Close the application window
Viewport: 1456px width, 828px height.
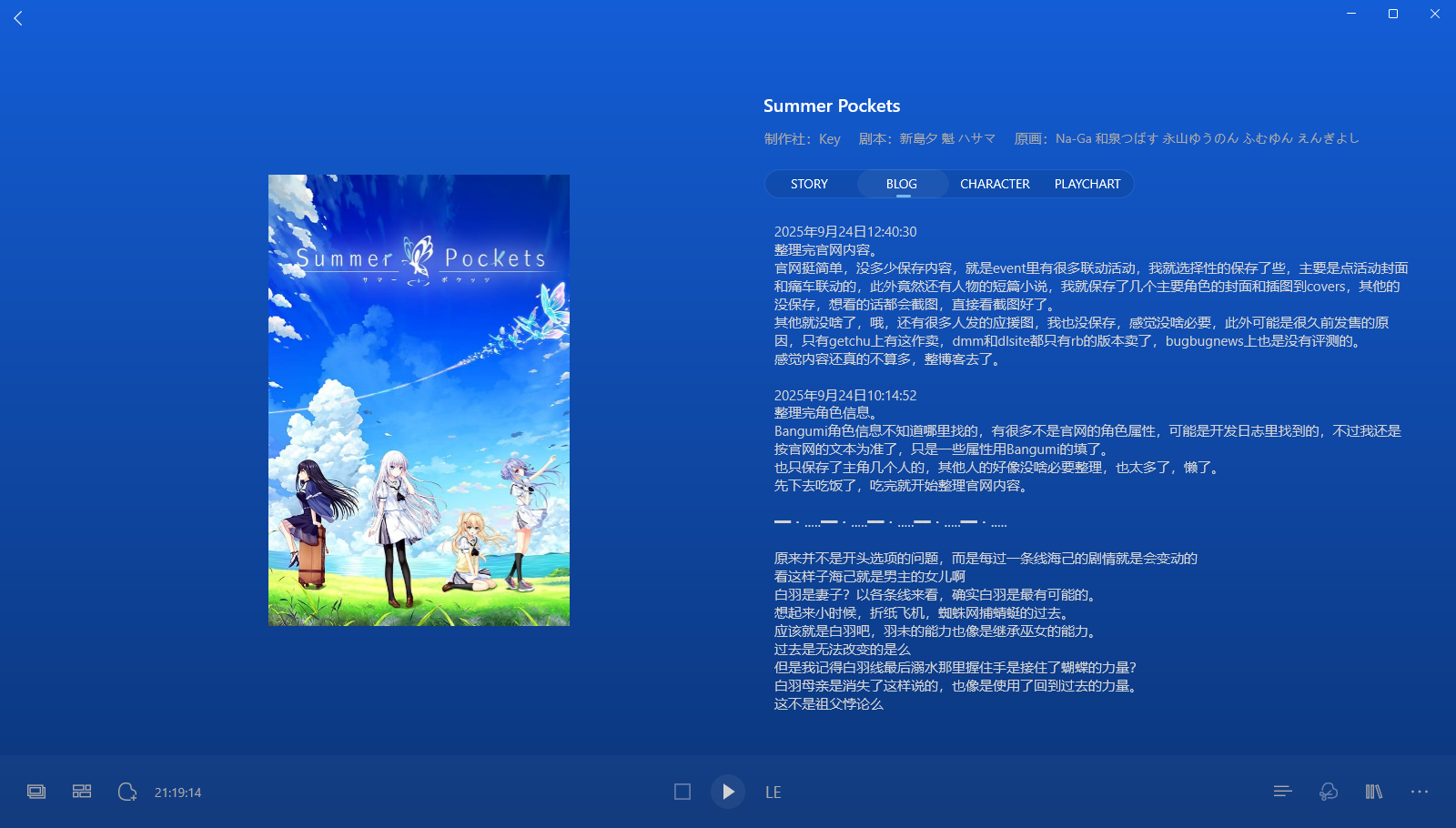1435,14
